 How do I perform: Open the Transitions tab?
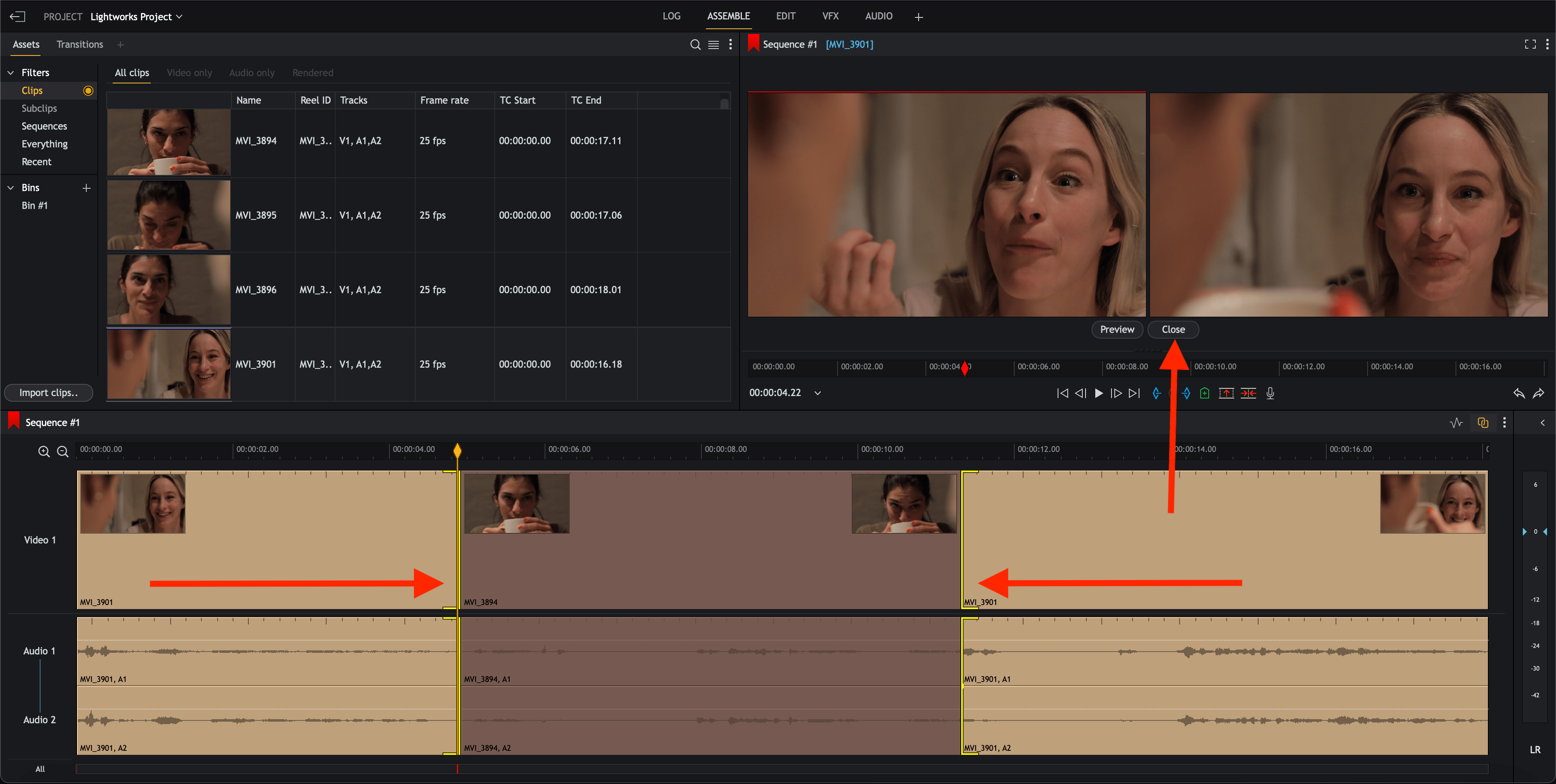coord(80,45)
